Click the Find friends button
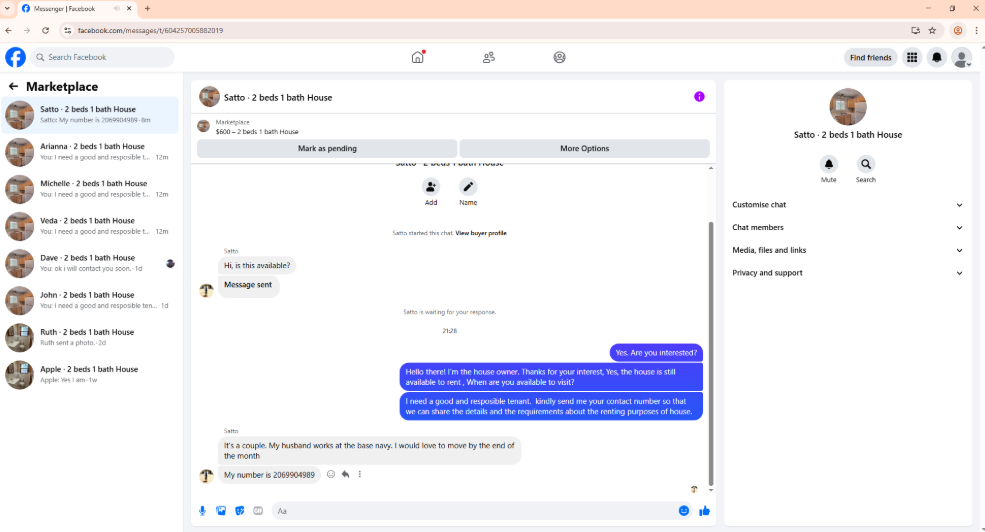This screenshot has width=985, height=532. tap(870, 57)
